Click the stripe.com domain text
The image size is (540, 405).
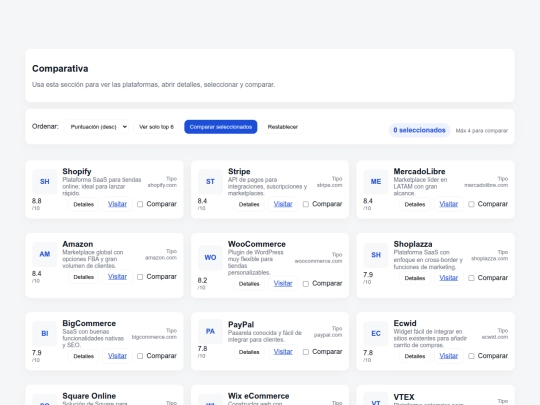330,185
